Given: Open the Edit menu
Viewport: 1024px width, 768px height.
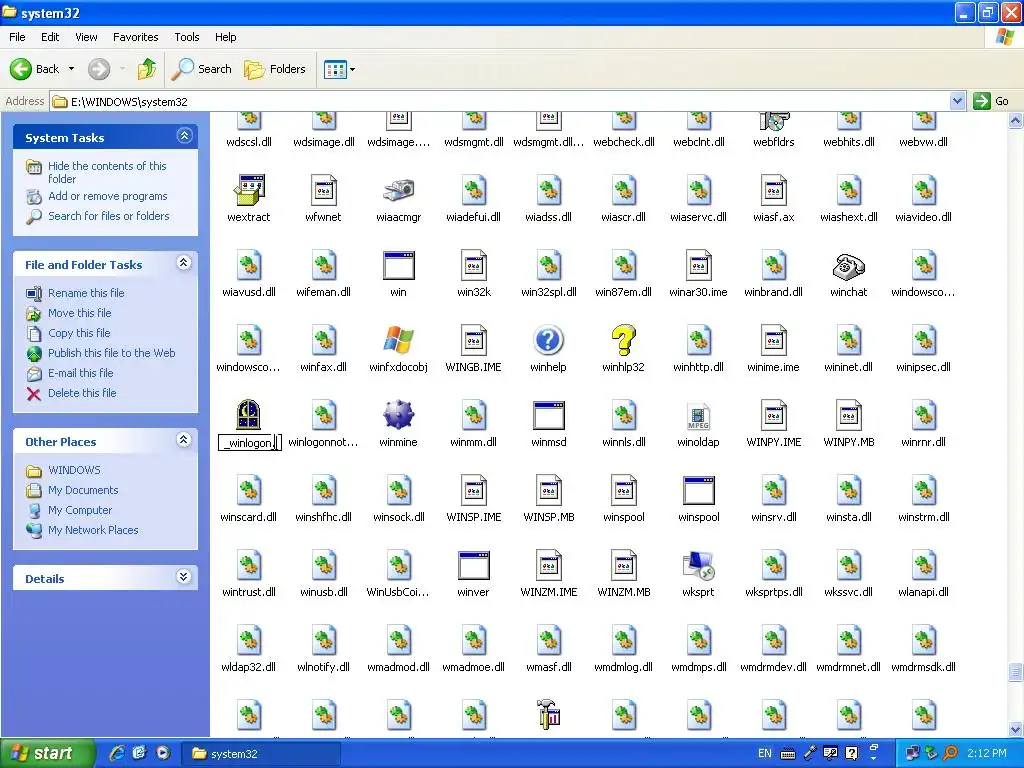Looking at the screenshot, I should pos(50,37).
